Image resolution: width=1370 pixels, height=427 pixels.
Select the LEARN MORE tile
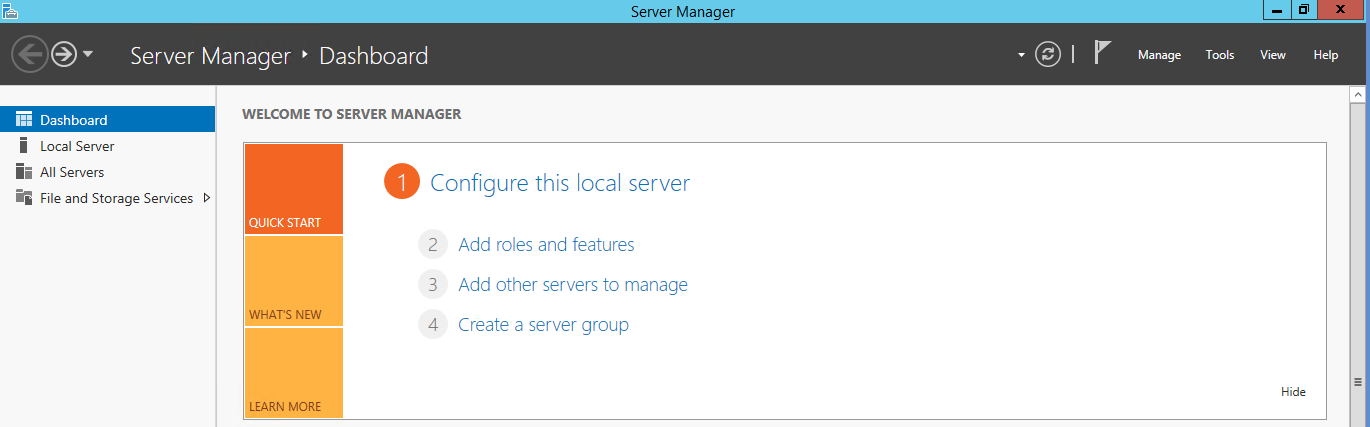[x=293, y=373]
